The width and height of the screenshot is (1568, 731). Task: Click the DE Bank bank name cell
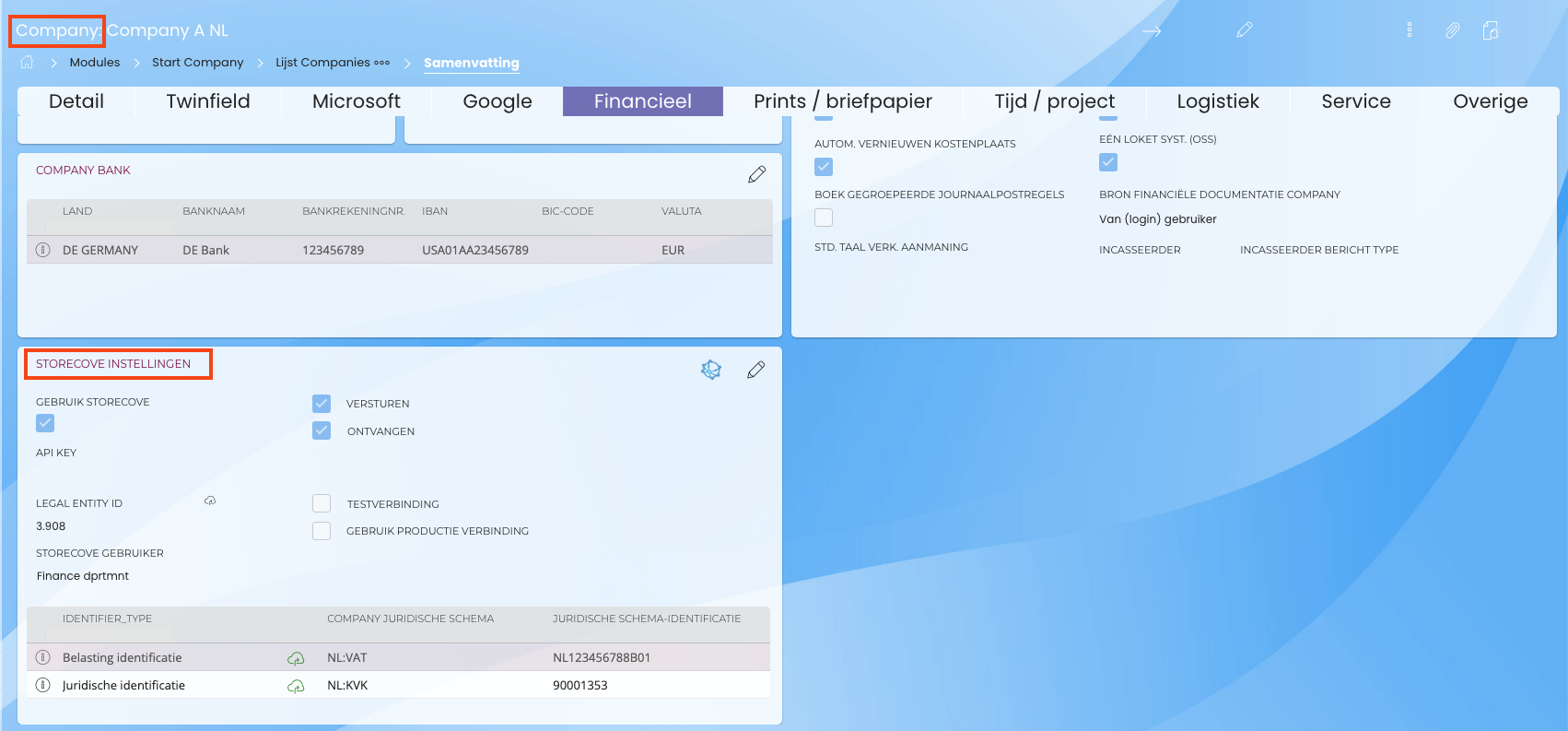(x=206, y=250)
